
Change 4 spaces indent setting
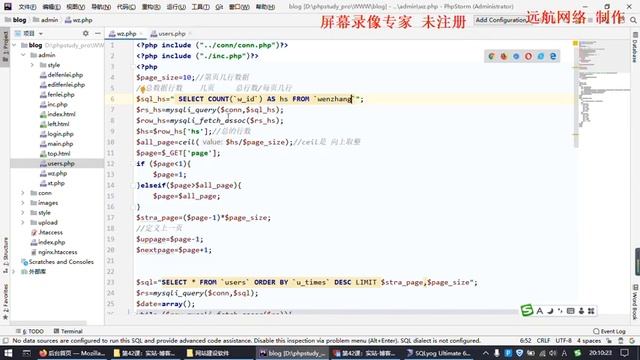[x=589, y=340]
